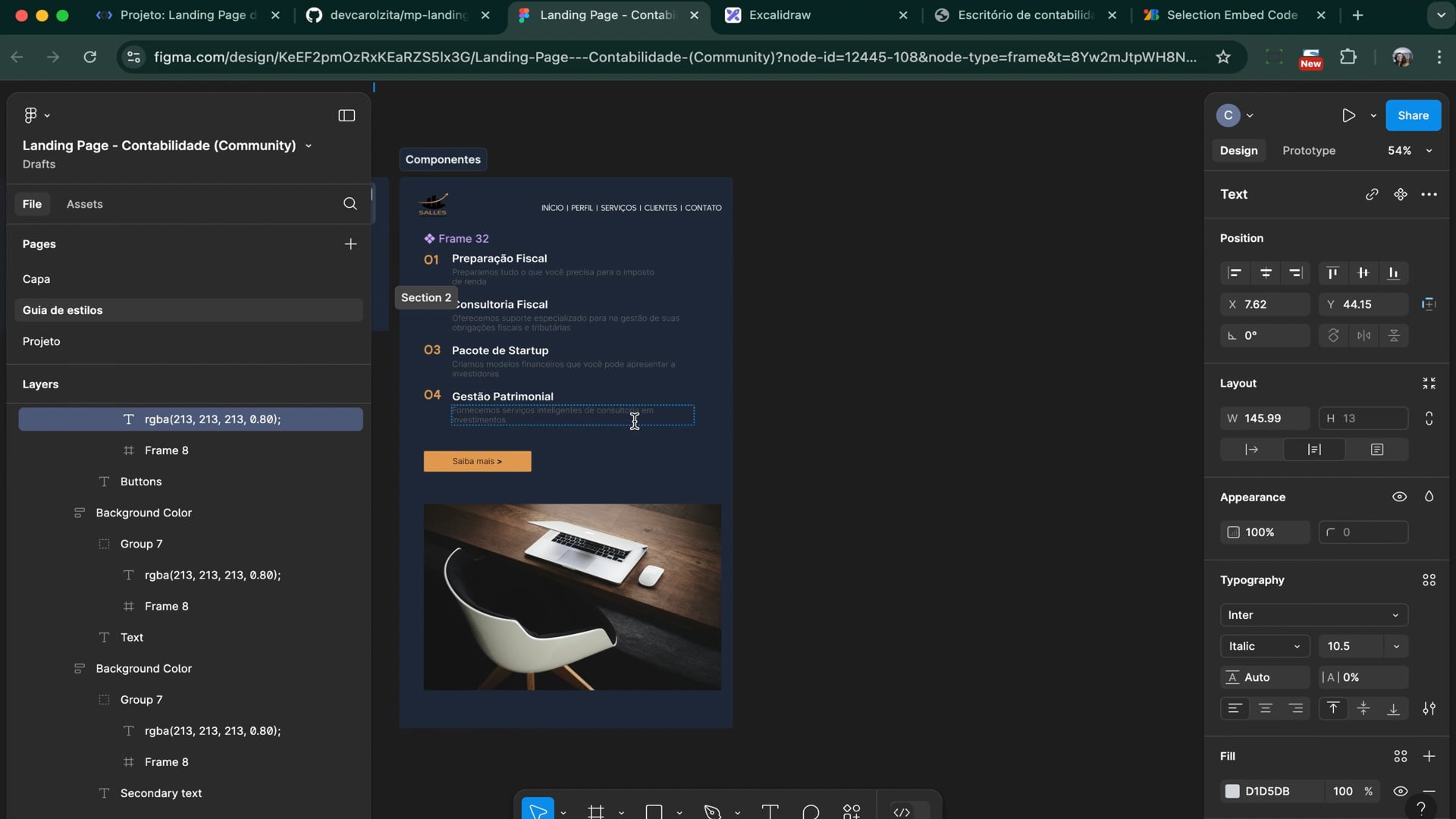Toggle Appearance visibility eye icon
1456x819 pixels.
[x=1399, y=497]
